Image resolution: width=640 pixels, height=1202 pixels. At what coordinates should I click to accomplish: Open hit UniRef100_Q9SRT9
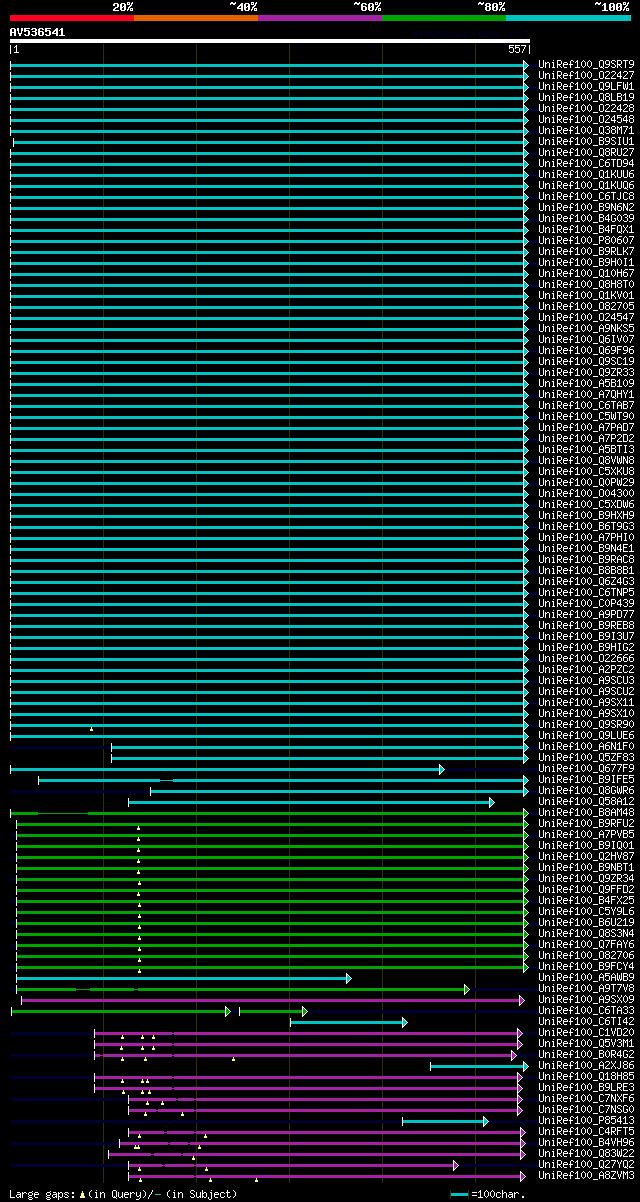(x=586, y=64)
